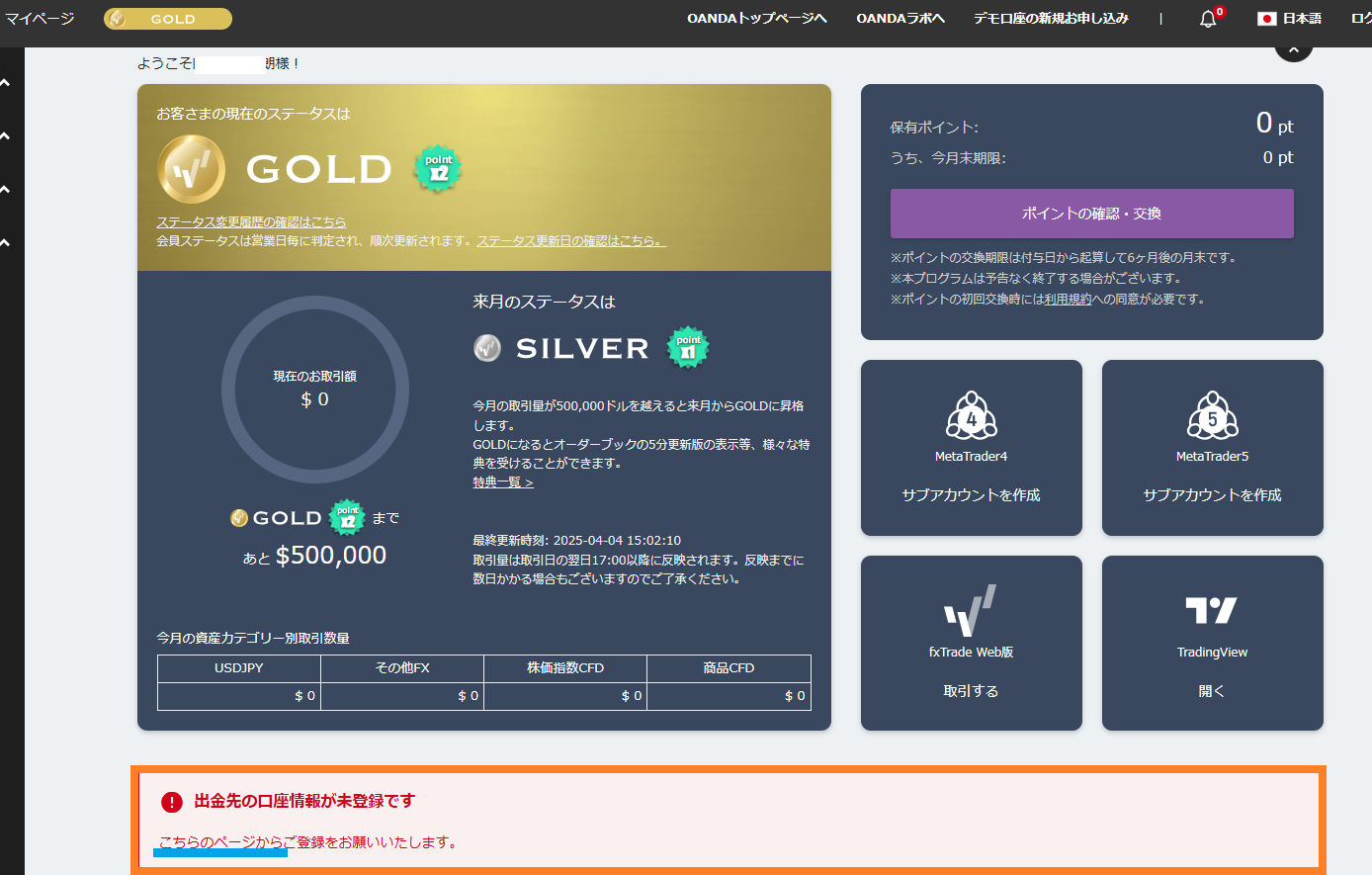Click the small GOLD medal under the trading circle
This screenshot has height=875, width=1372.
[x=238, y=518]
